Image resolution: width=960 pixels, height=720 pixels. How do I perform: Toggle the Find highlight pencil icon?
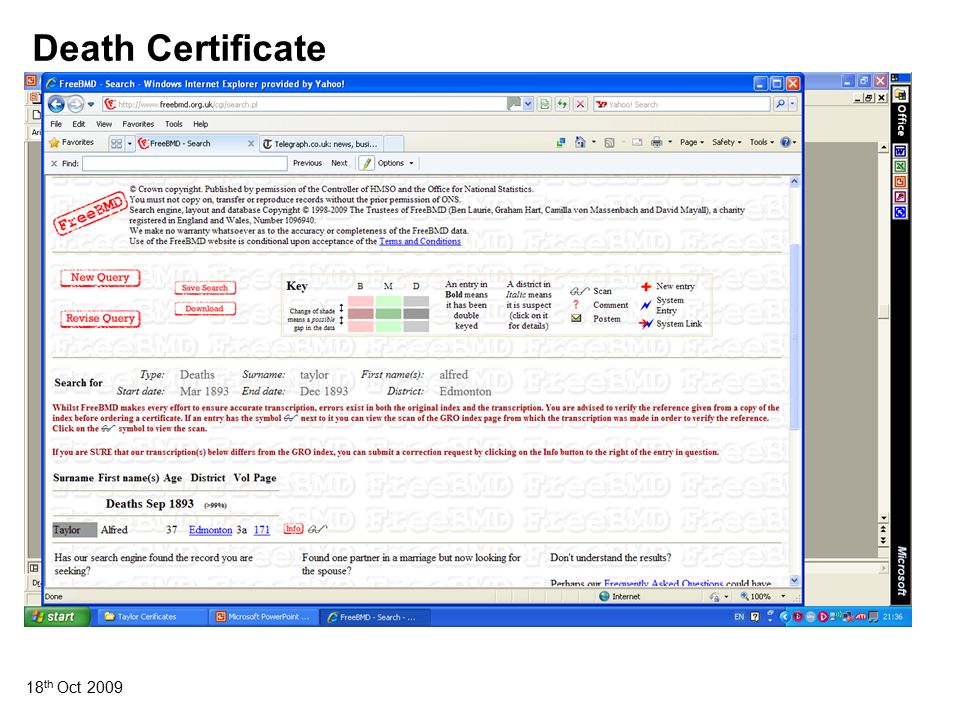tap(366, 163)
